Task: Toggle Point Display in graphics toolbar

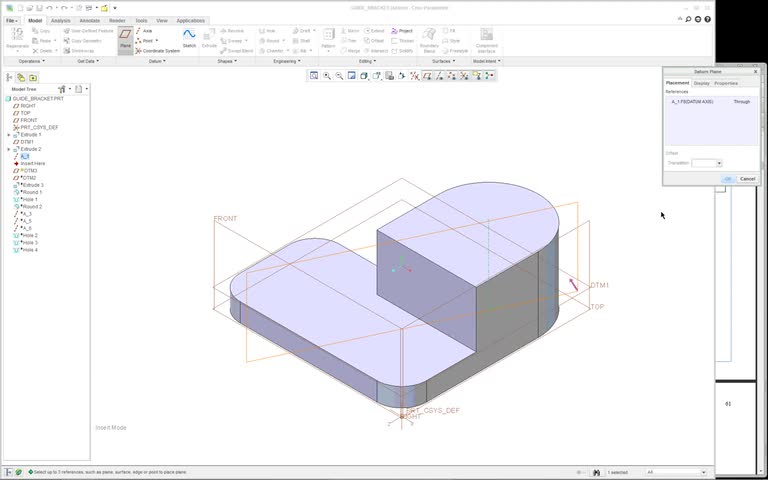Action: pyautogui.click(x=452, y=75)
